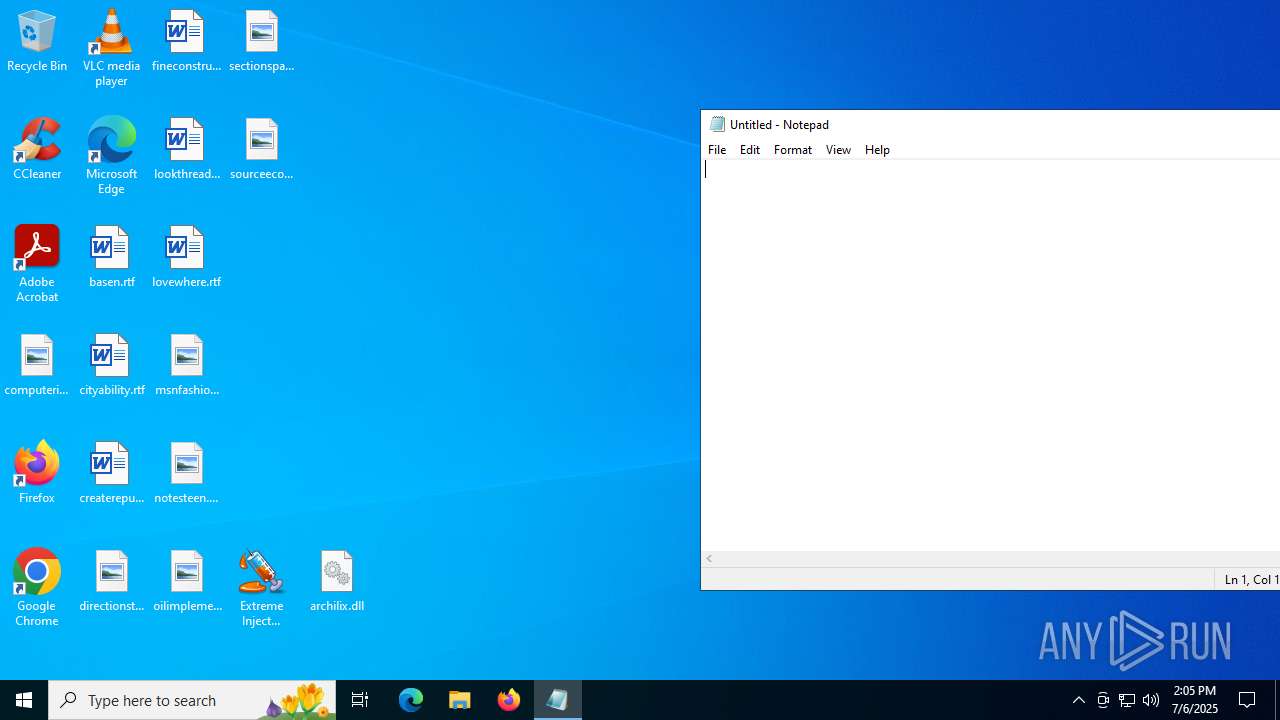Click Ln 1, Col 1 in status bar

click(x=1251, y=580)
